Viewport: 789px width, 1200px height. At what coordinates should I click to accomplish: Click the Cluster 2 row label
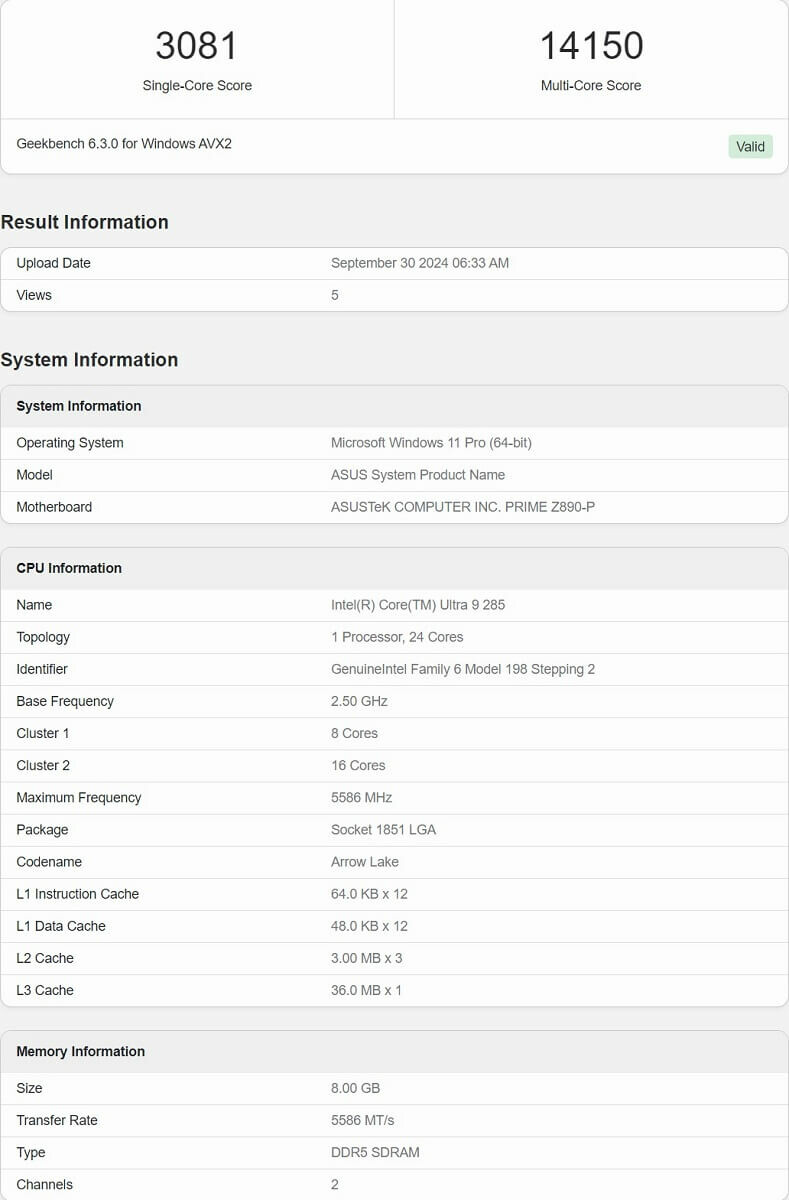[43, 765]
